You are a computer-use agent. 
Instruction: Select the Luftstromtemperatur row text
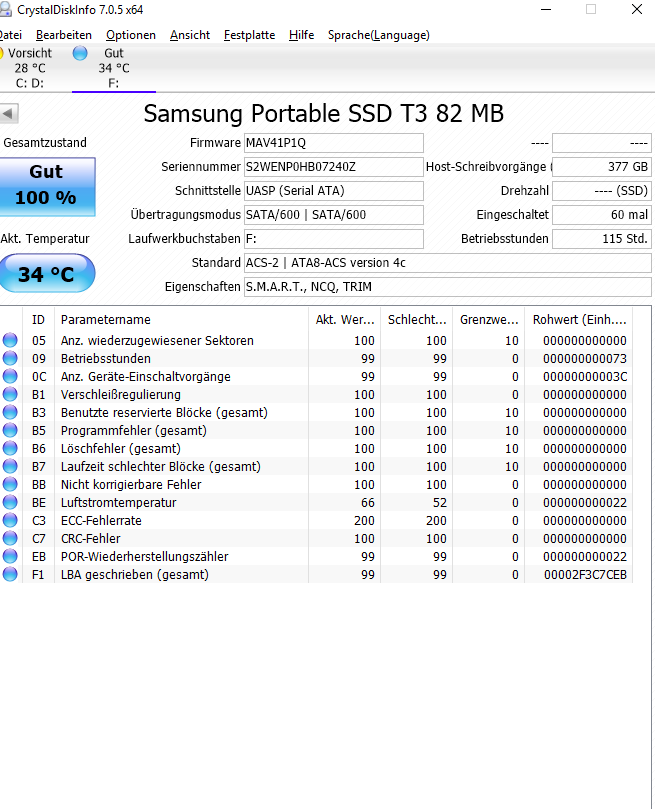click(x=119, y=503)
